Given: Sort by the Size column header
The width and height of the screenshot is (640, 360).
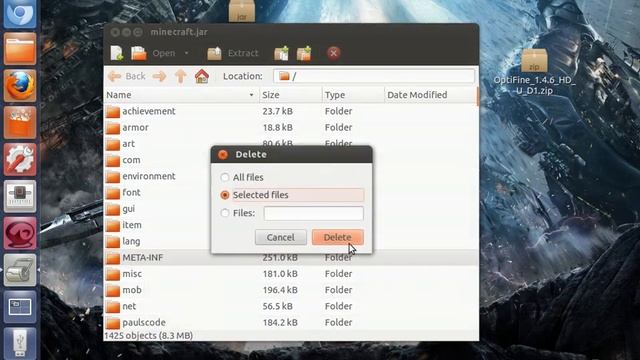Looking at the screenshot, I should click(x=290, y=95).
